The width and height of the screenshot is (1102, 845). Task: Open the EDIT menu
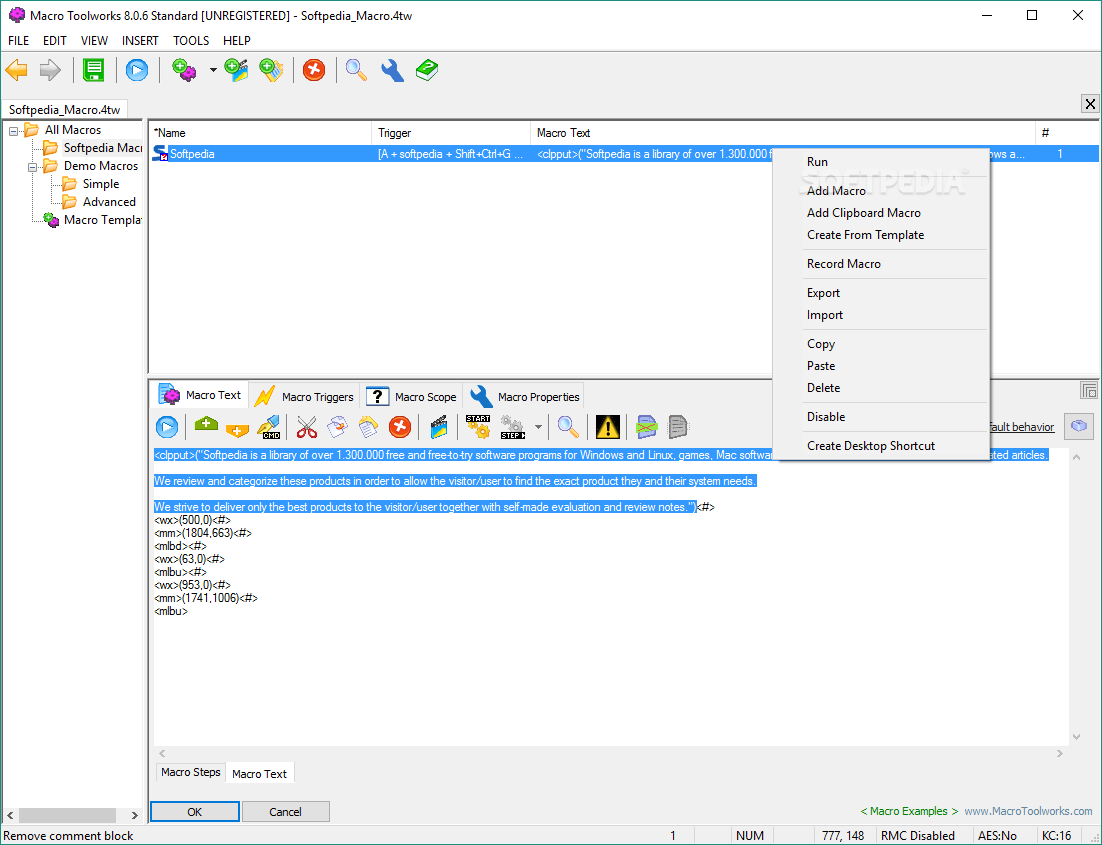55,41
